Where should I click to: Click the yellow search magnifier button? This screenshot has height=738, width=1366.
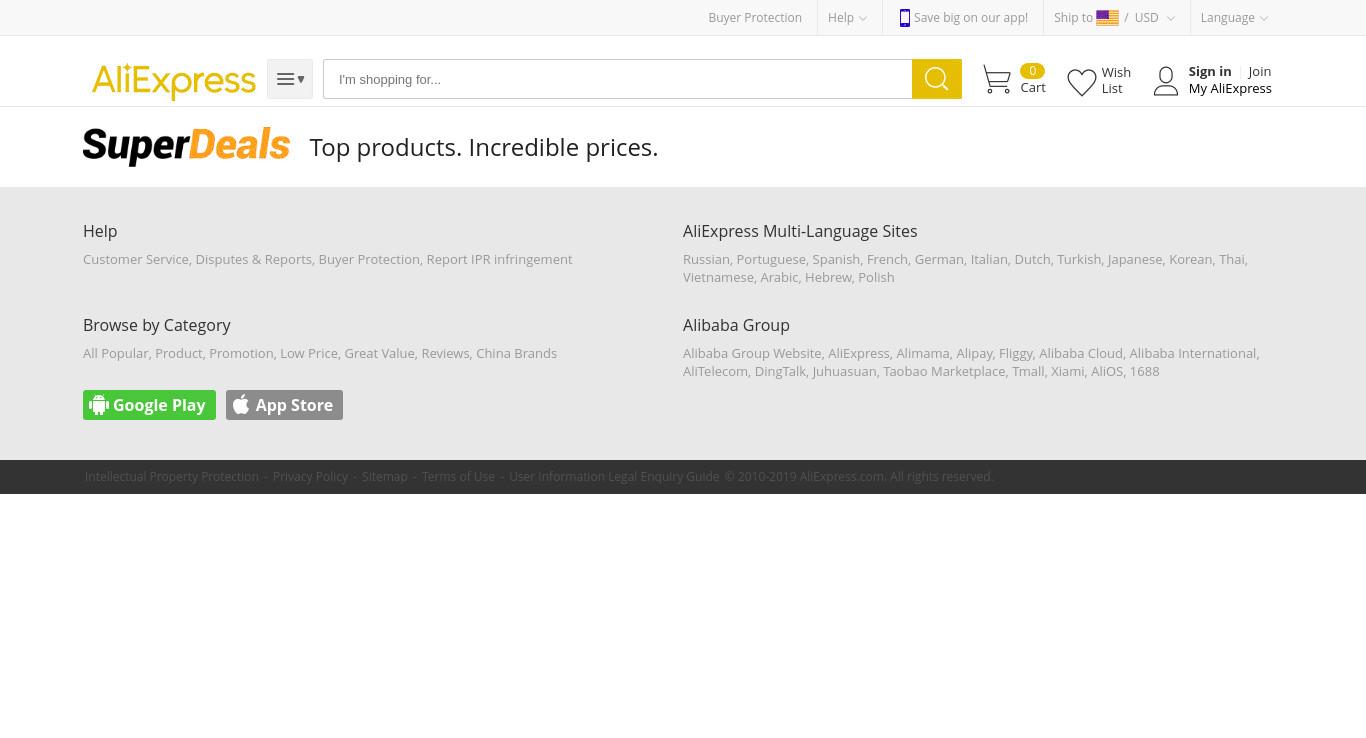click(937, 79)
